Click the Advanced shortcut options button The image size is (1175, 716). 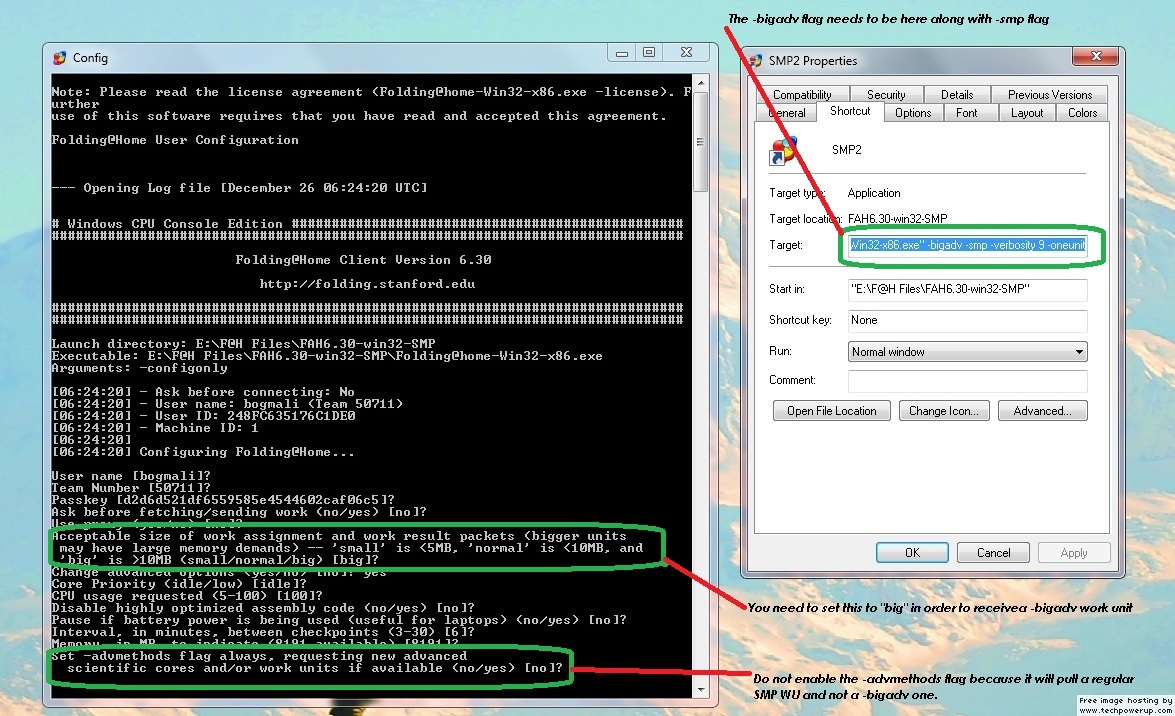click(1043, 410)
